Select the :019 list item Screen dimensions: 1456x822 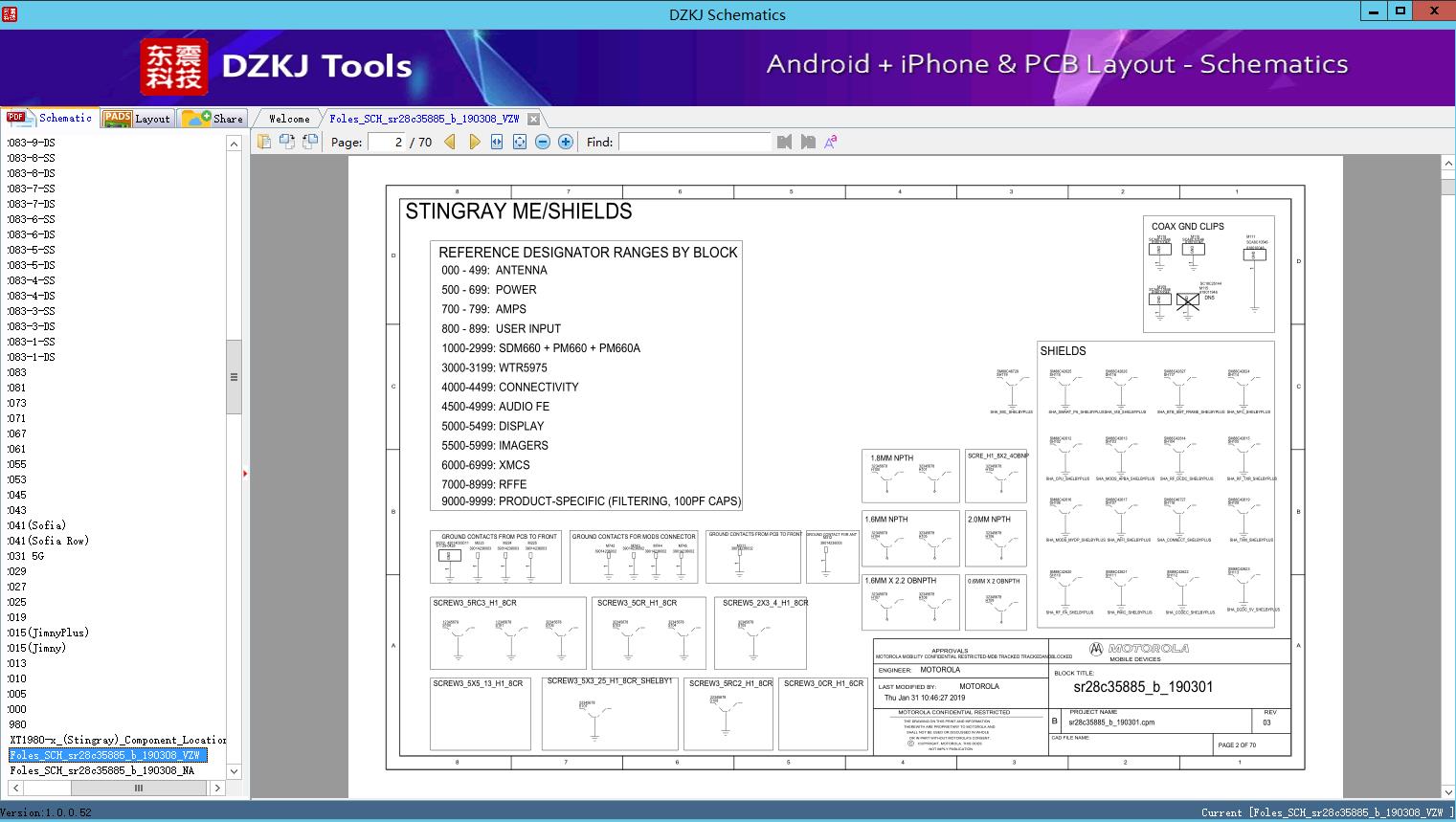17,617
